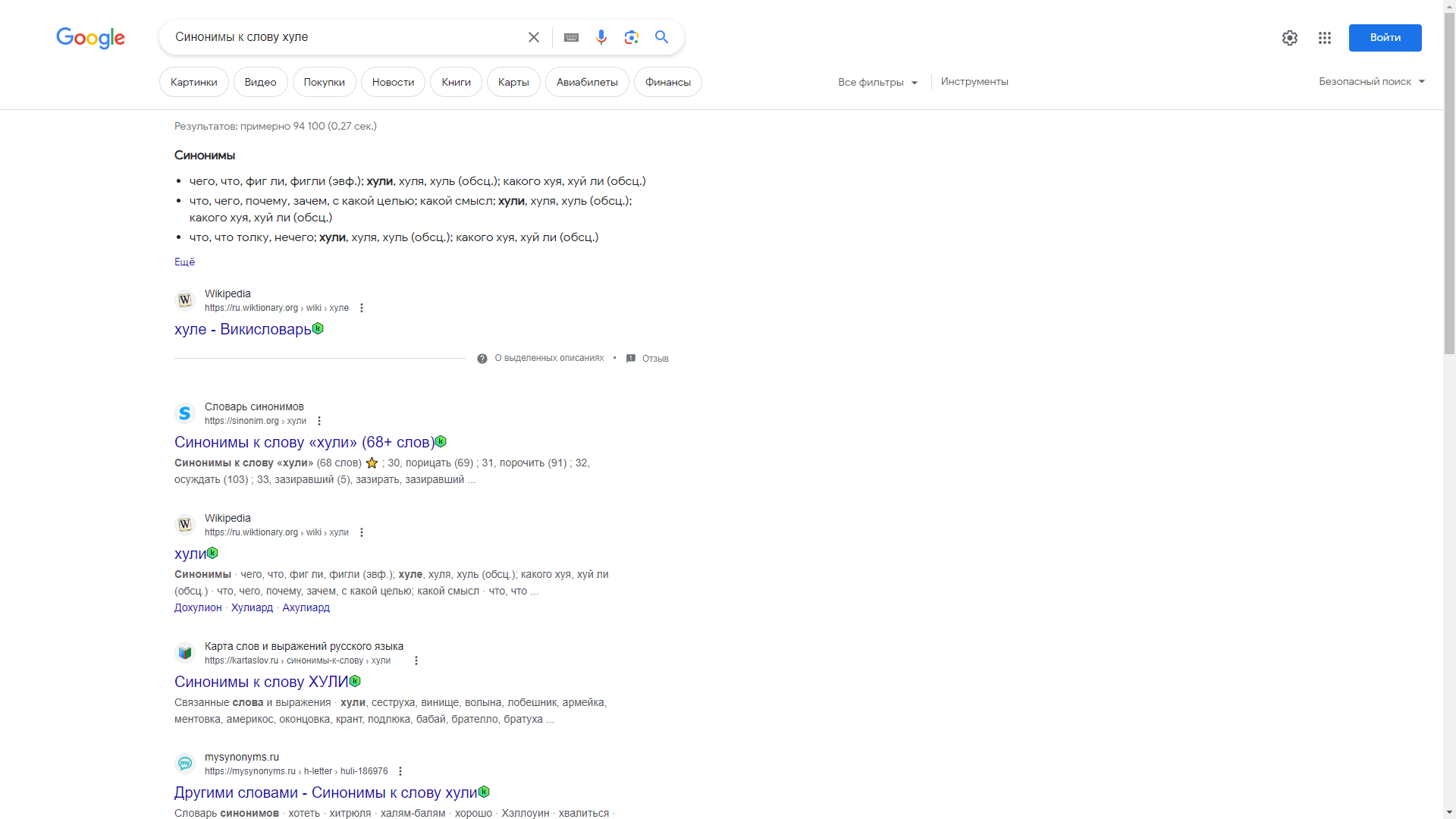Open Другими словами - Синонимы к слову хули

coord(326,792)
